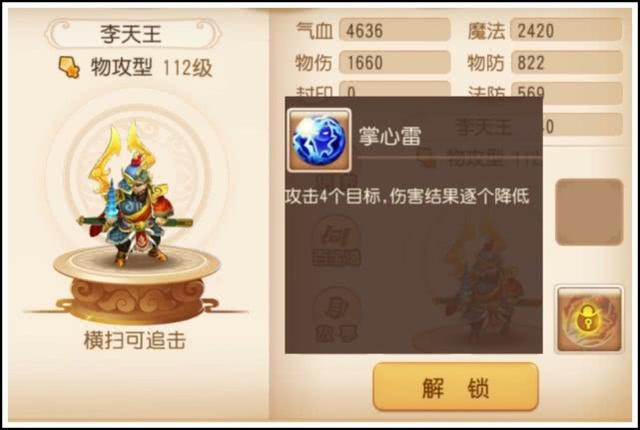
Task: Select the empty brown skill slot
Action: (589, 212)
